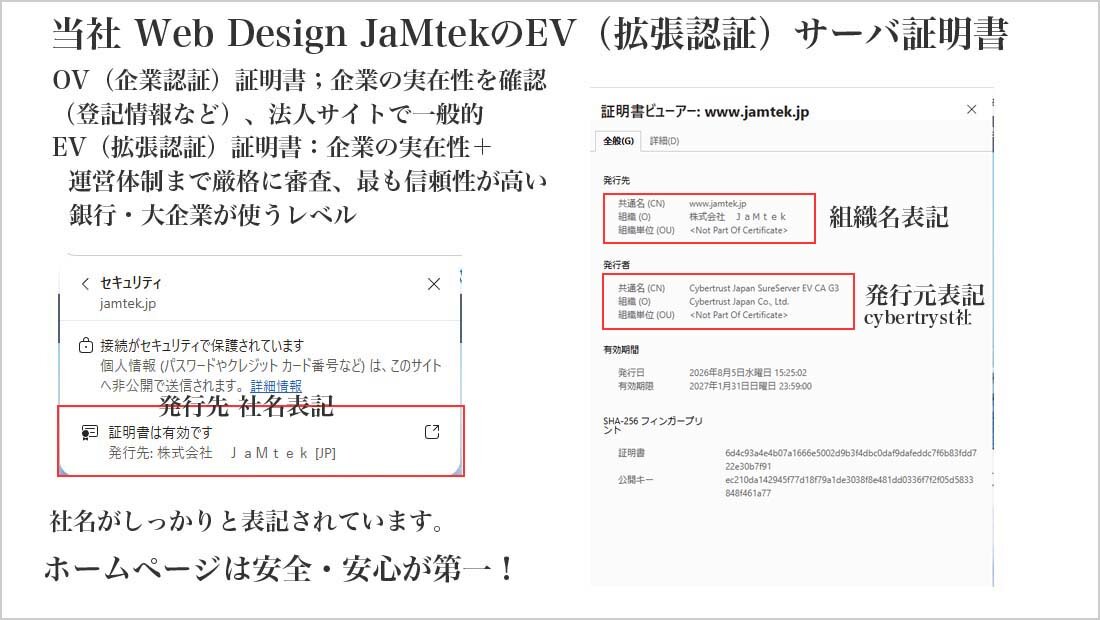Select the common name value www.jamtek.jp
This screenshot has height=620, width=1100.
point(718,203)
